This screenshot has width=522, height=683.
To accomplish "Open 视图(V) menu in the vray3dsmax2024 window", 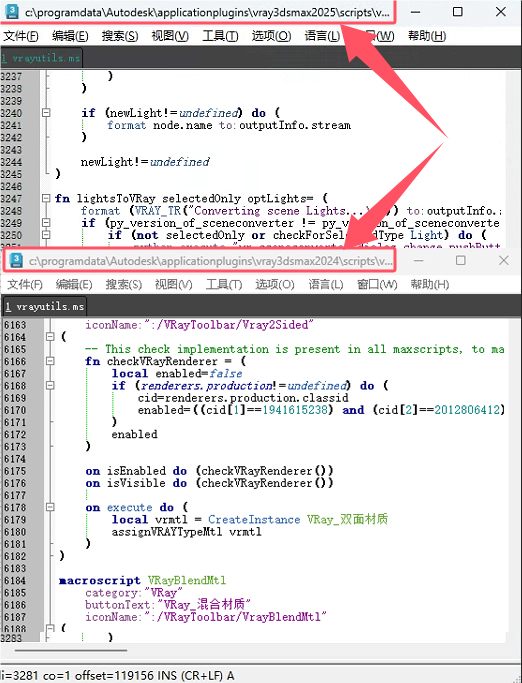I will pos(173,285).
